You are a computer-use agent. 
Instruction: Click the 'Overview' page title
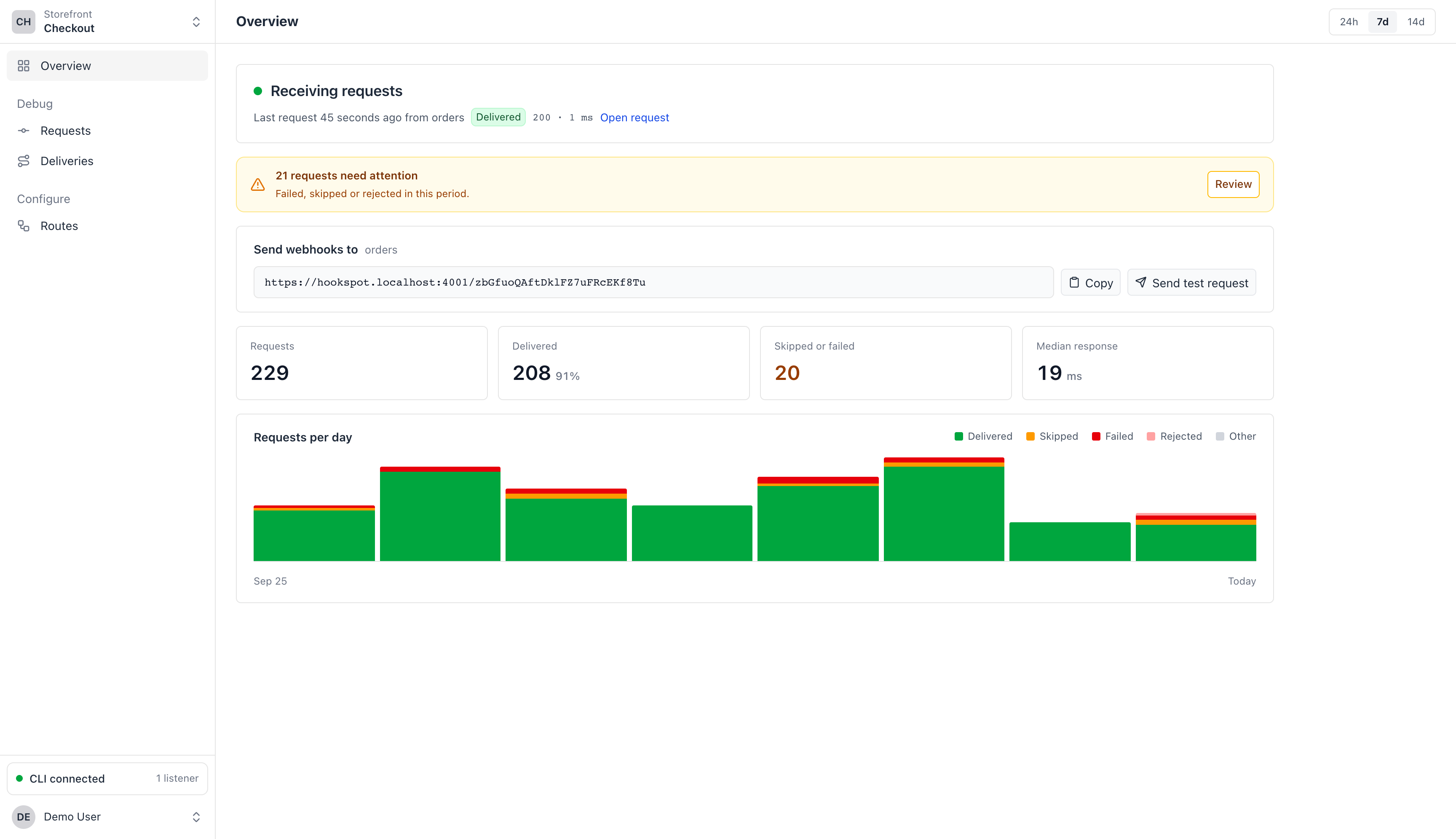pos(267,22)
